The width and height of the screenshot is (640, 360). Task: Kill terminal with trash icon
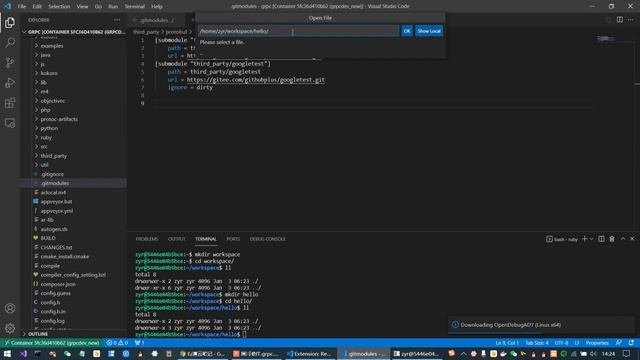[x=612, y=239]
